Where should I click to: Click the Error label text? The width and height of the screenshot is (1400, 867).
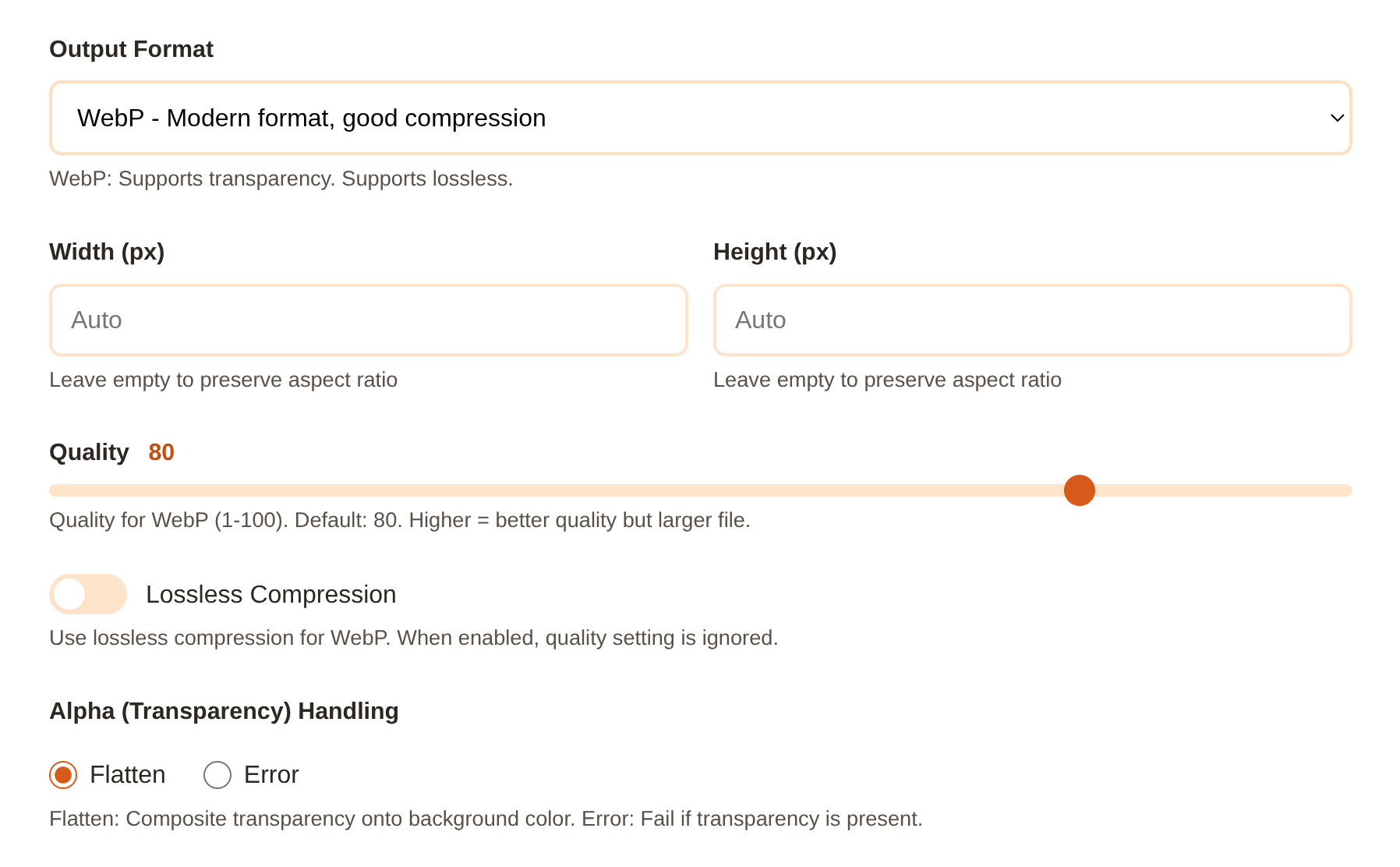coord(270,774)
